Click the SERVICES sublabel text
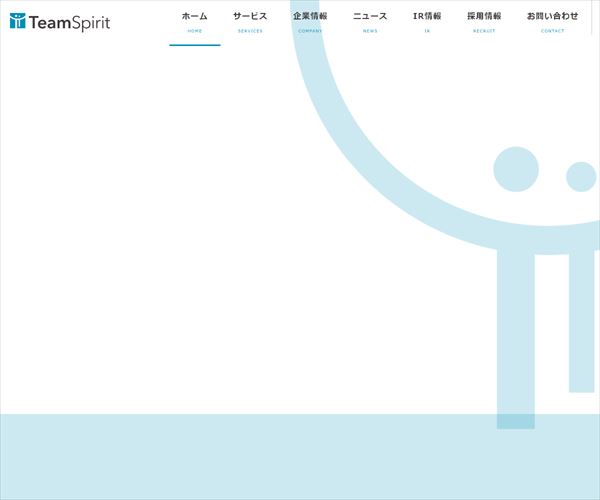The width and height of the screenshot is (600, 500). 250,31
